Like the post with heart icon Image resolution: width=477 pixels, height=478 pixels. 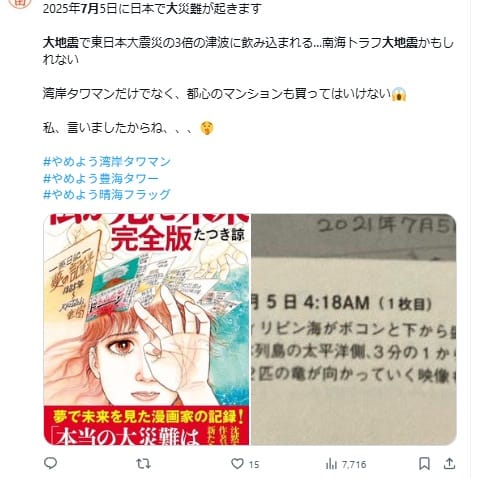point(237,464)
